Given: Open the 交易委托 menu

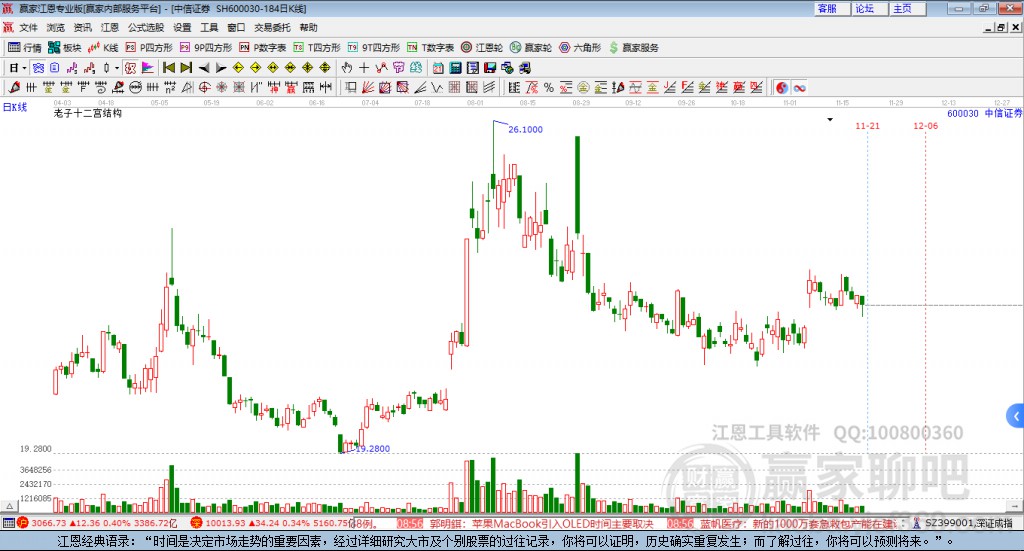Looking at the screenshot, I should pos(272,27).
